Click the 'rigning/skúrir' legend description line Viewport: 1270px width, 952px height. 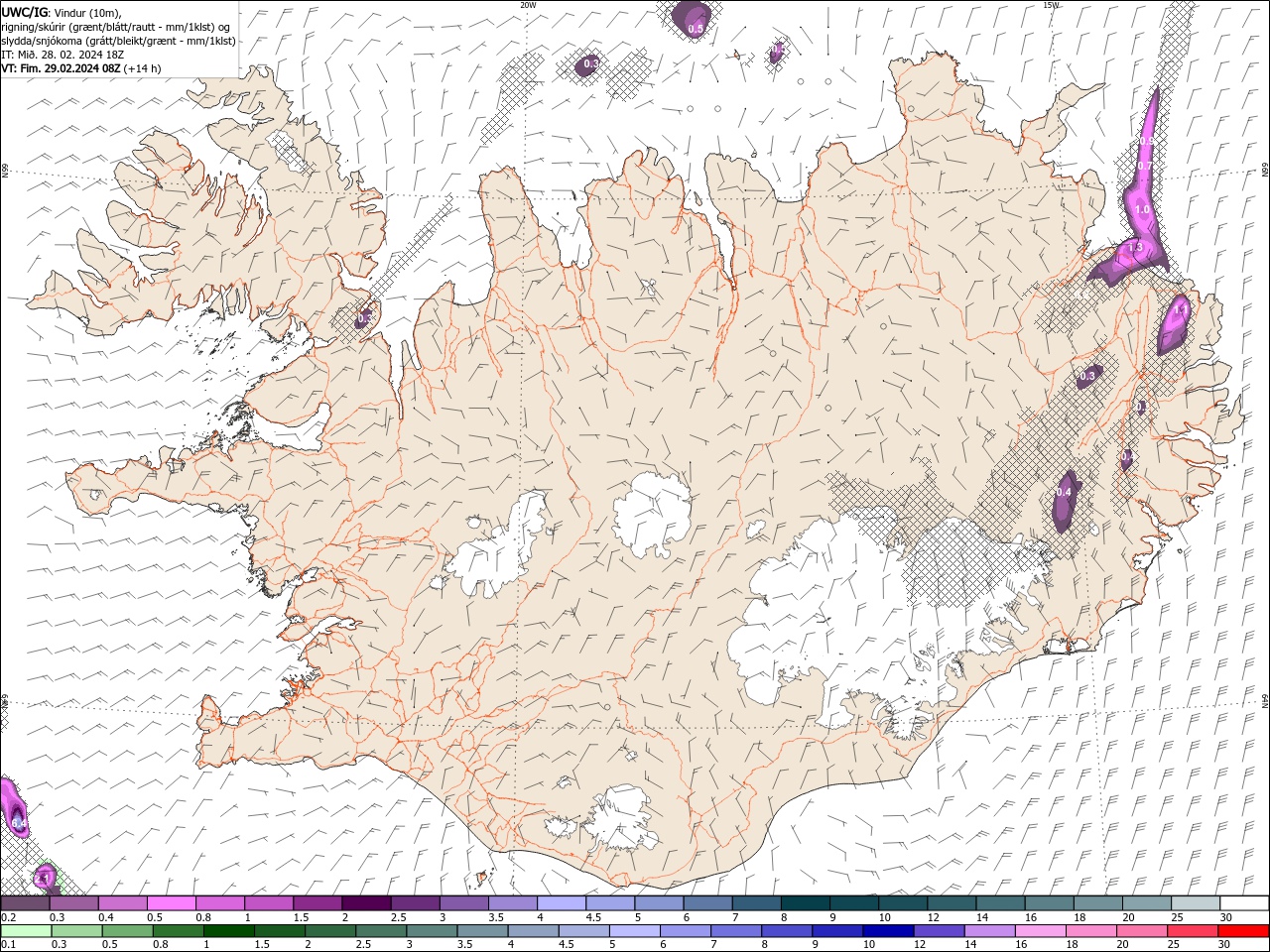click(117, 27)
